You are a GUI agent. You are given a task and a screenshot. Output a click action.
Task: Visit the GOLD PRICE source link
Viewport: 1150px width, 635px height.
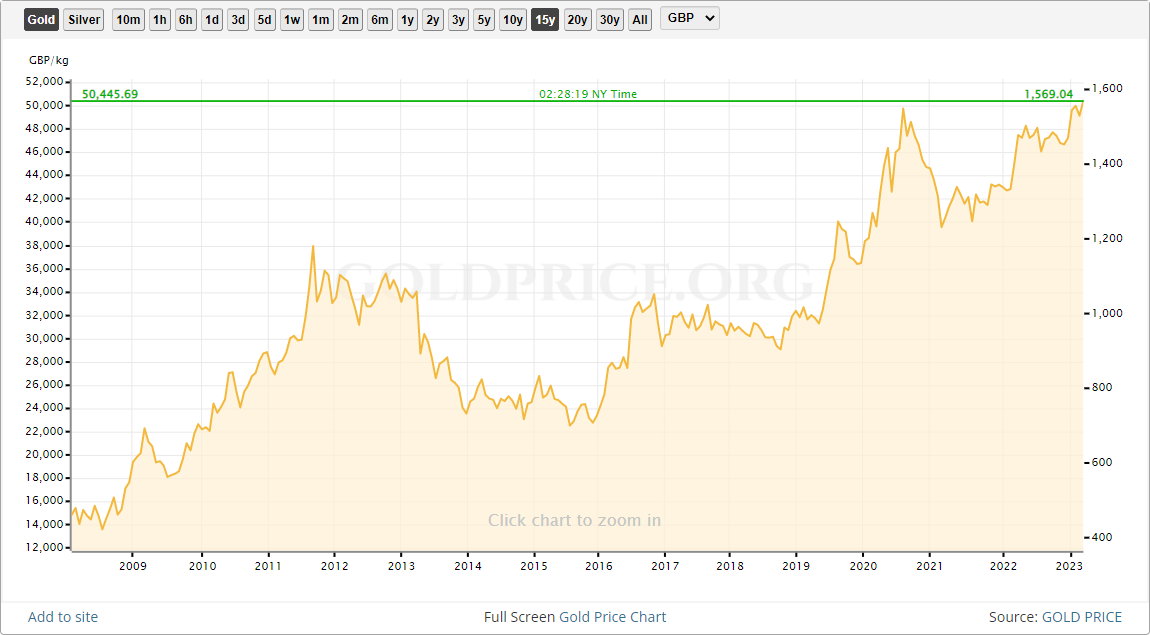pyautogui.click(x=1082, y=617)
